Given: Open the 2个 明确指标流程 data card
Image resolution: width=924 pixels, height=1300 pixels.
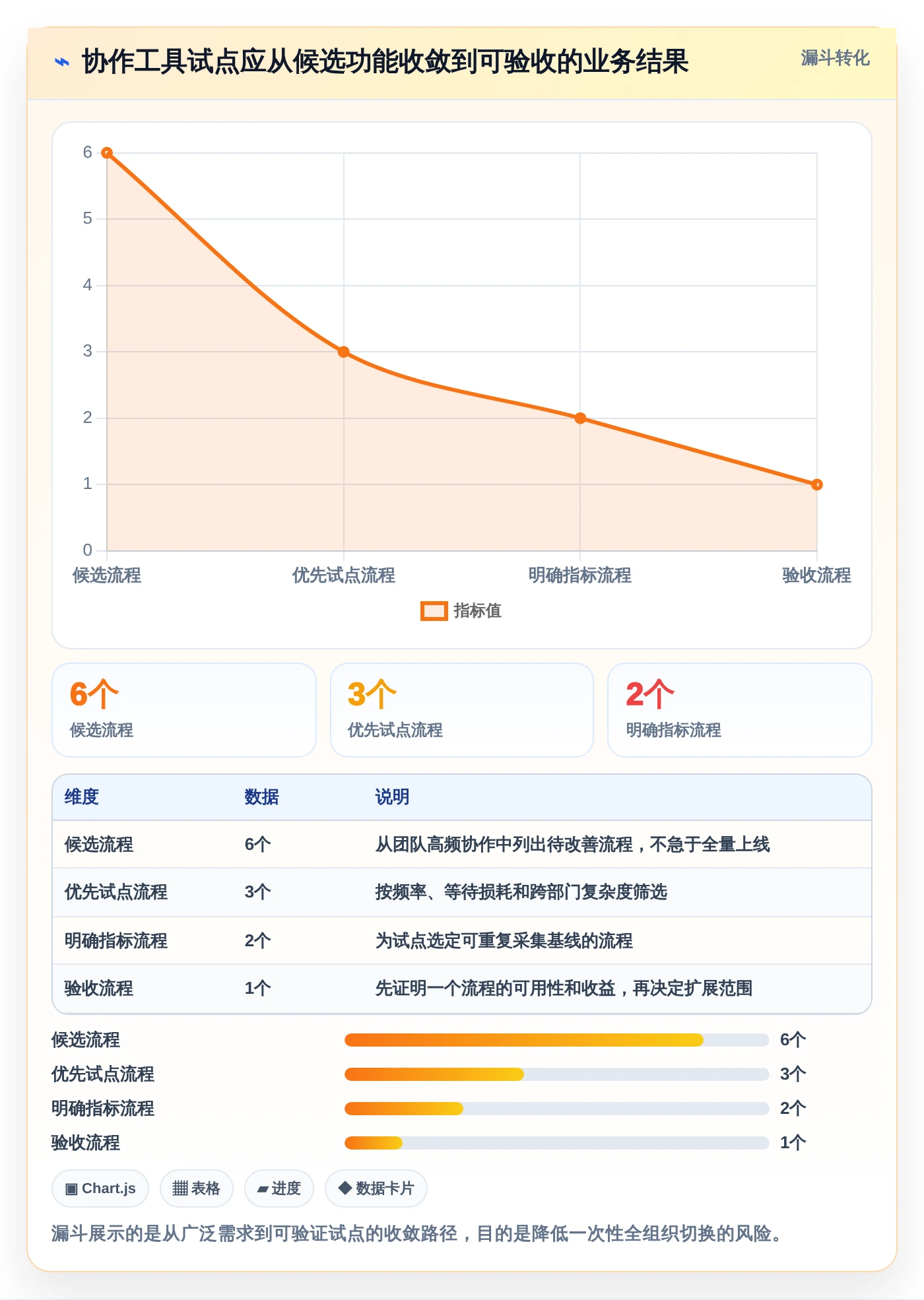Looking at the screenshot, I should click(740, 710).
